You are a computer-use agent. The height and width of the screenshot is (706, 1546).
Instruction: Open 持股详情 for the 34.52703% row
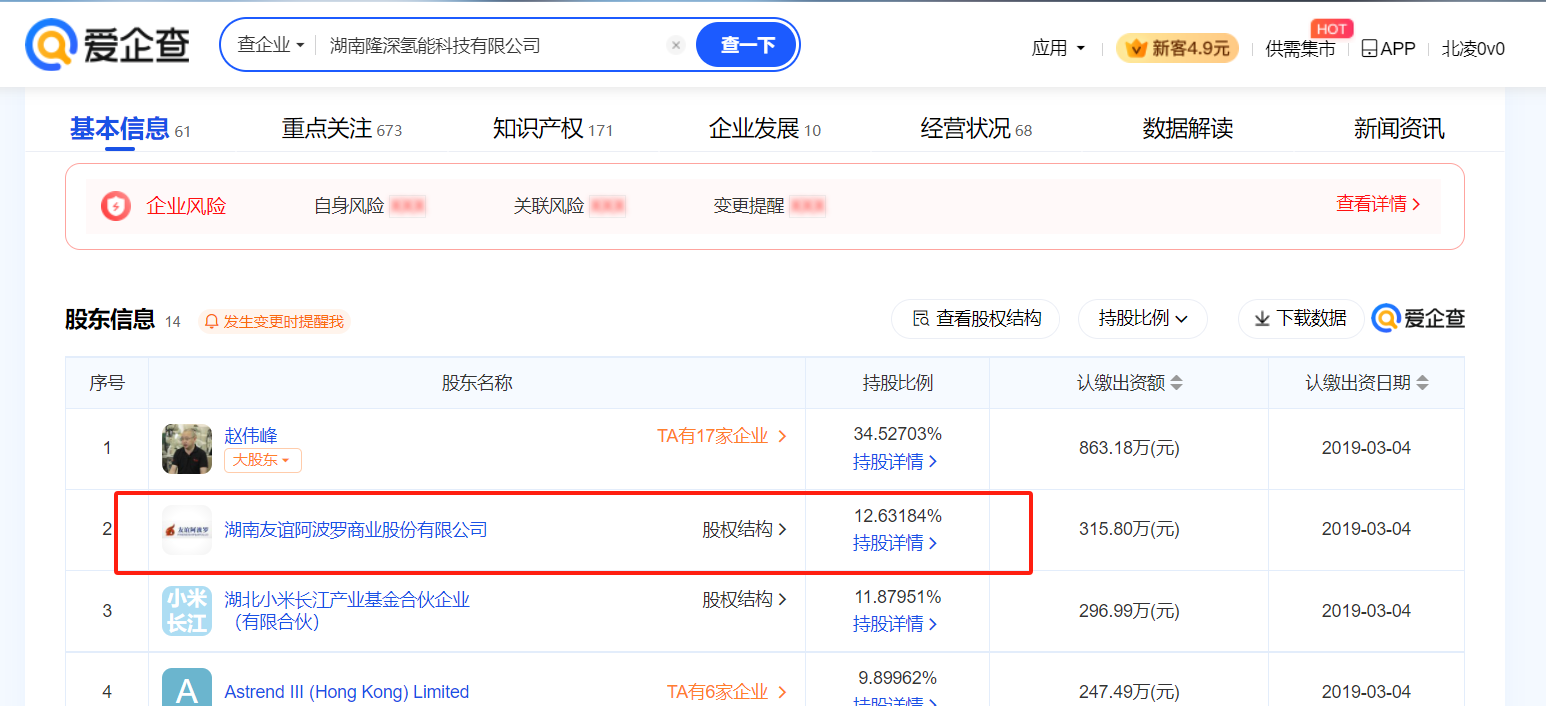pyautogui.click(x=895, y=462)
